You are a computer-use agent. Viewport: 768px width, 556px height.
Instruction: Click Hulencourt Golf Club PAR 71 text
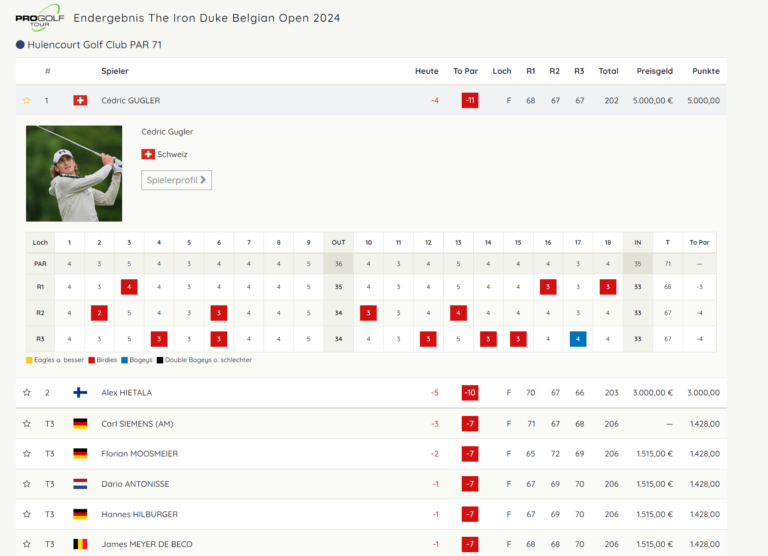pos(95,45)
